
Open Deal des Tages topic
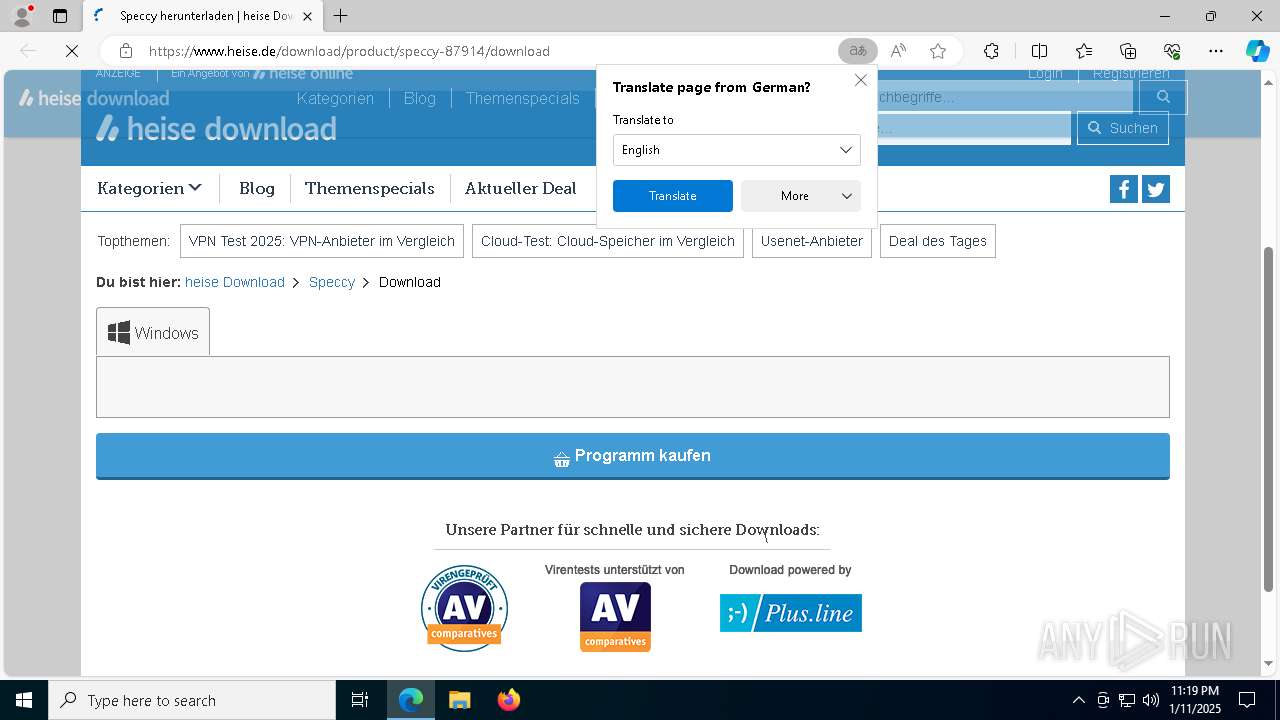pos(938,241)
